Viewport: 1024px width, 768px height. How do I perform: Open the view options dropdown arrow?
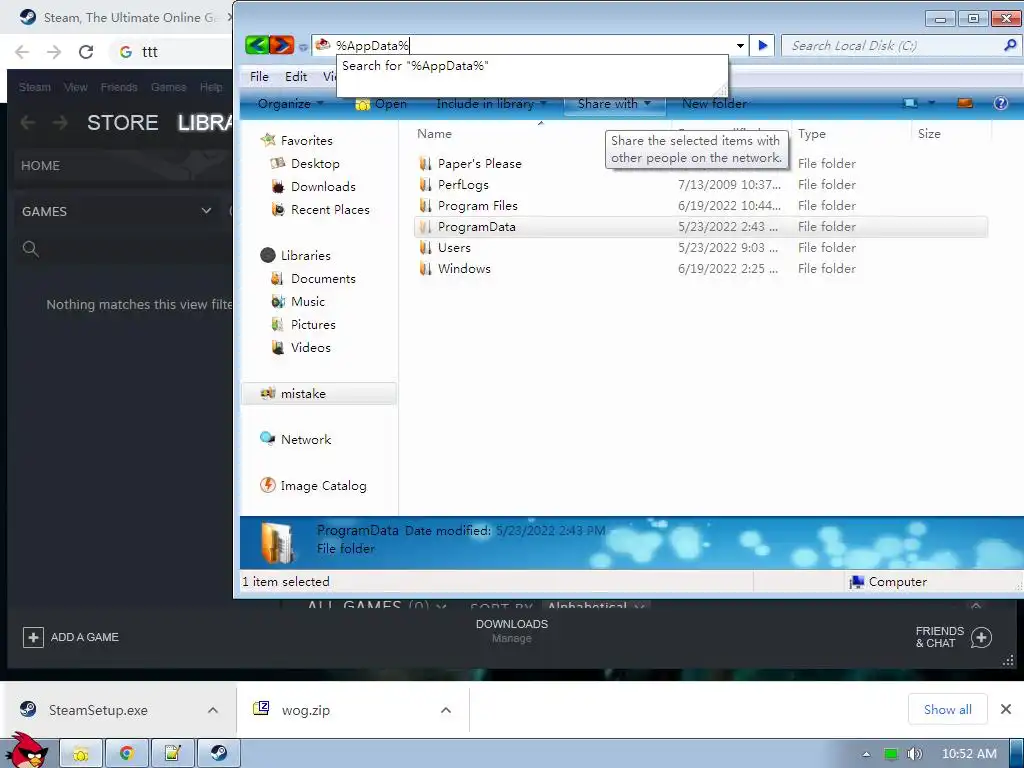point(931,103)
